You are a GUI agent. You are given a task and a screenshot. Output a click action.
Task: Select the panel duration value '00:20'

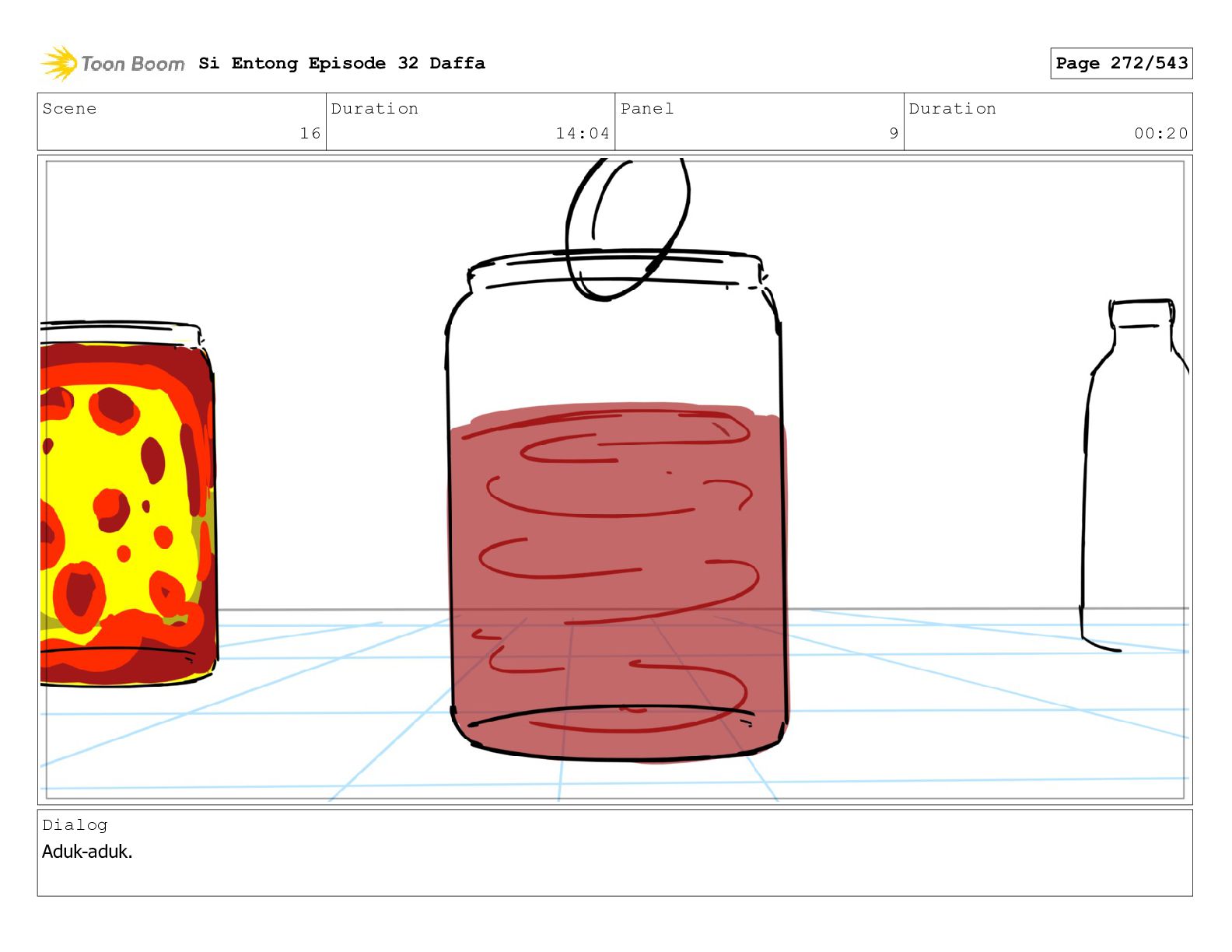[1160, 133]
